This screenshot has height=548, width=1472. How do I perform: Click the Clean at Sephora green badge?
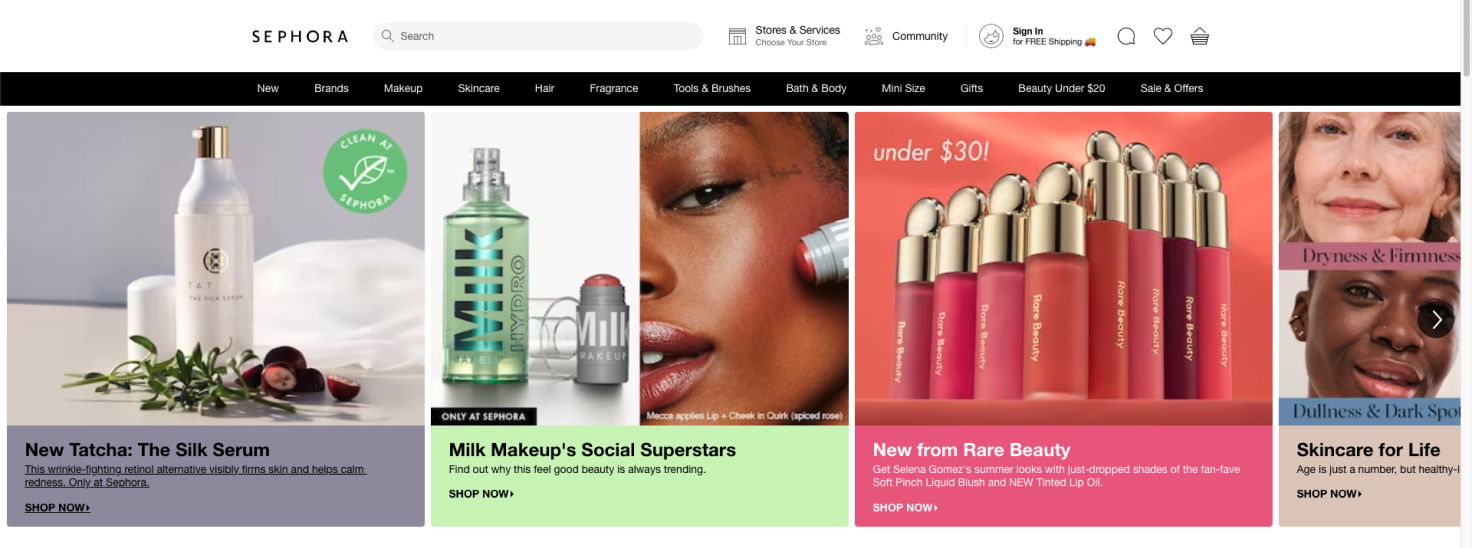(365, 172)
